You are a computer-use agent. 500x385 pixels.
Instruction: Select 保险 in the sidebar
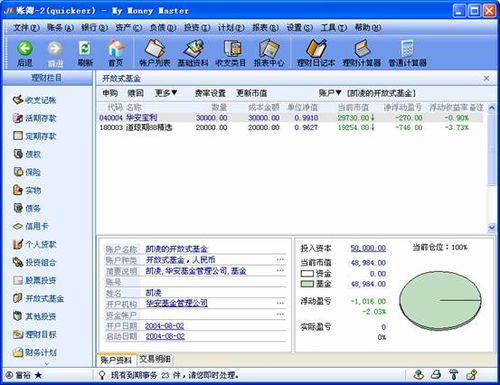pos(27,172)
